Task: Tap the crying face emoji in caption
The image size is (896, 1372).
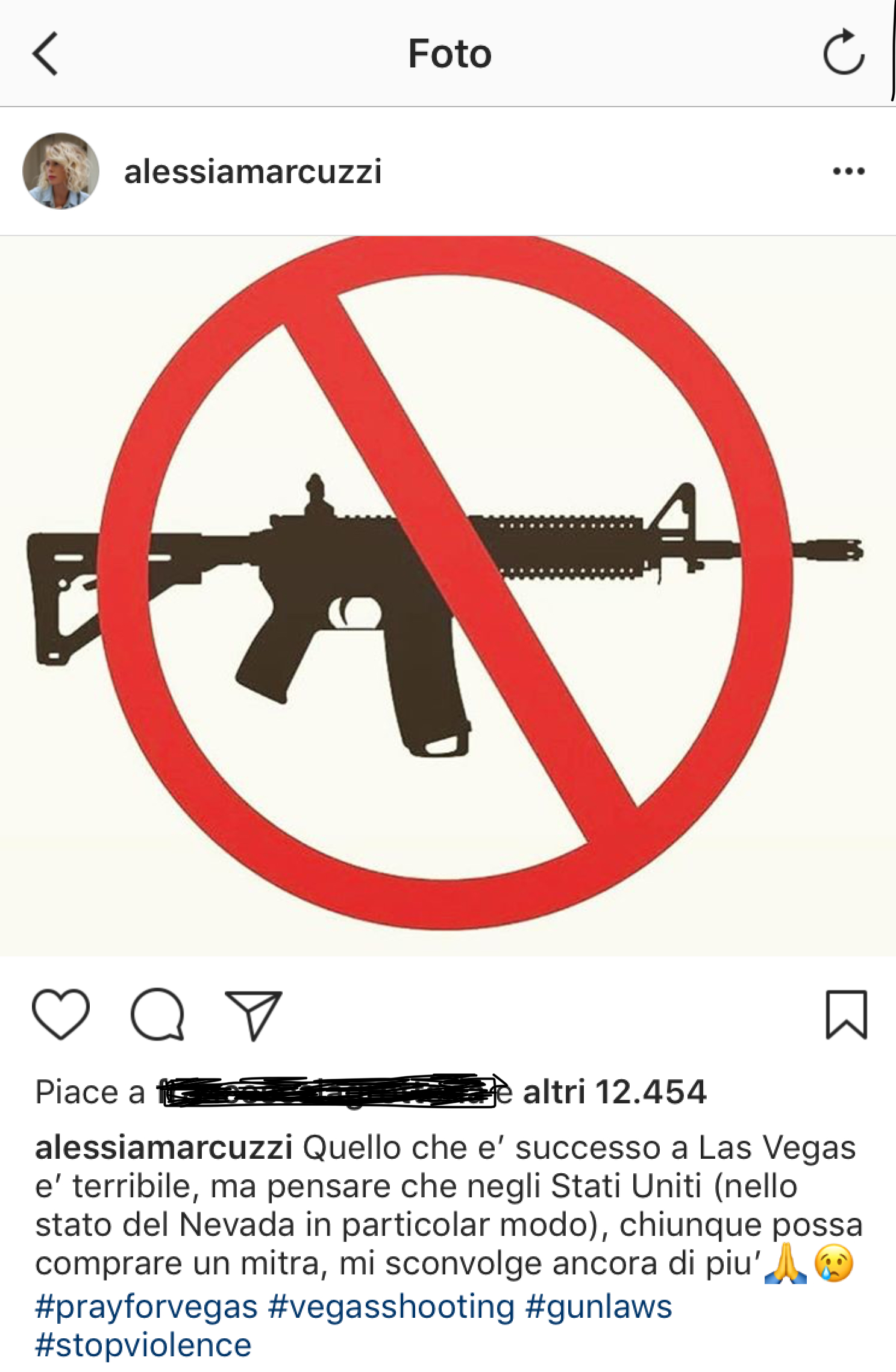Action: [x=834, y=1263]
